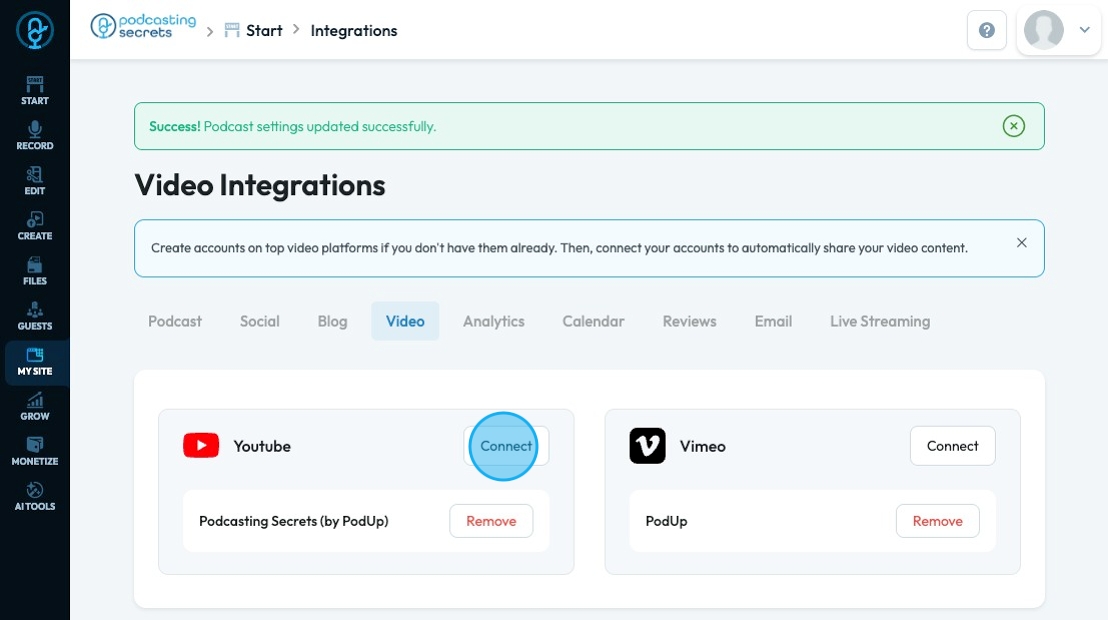Open the Record section in sidebar
The width and height of the screenshot is (1108, 620).
point(35,135)
